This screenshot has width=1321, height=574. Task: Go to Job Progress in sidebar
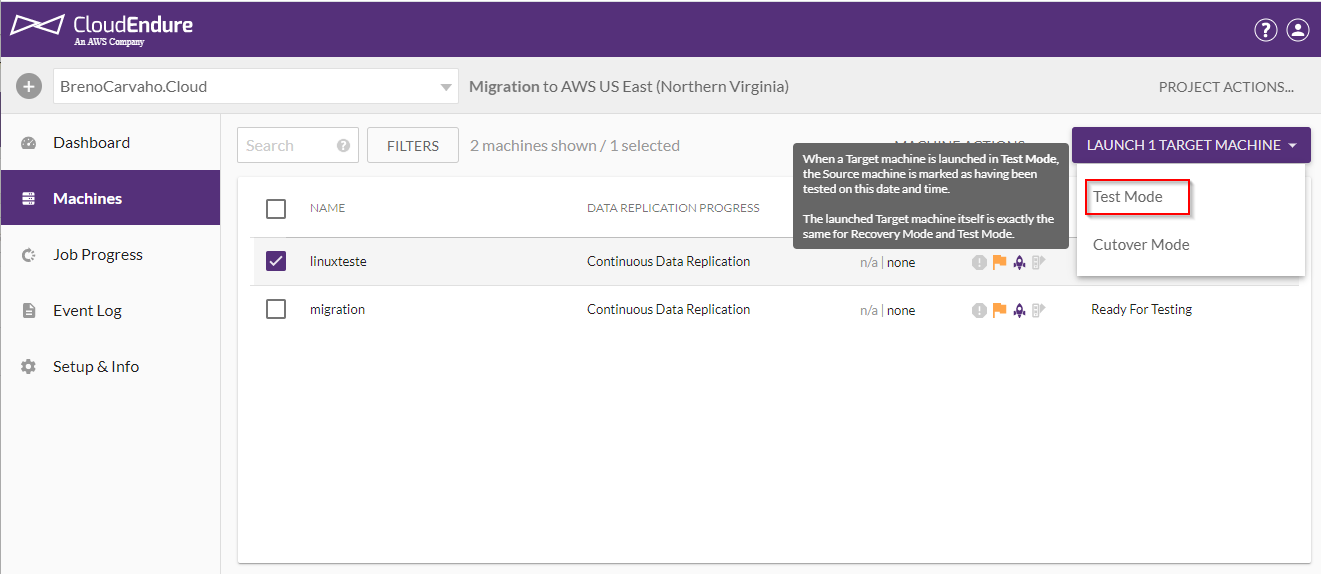tap(98, 255)
